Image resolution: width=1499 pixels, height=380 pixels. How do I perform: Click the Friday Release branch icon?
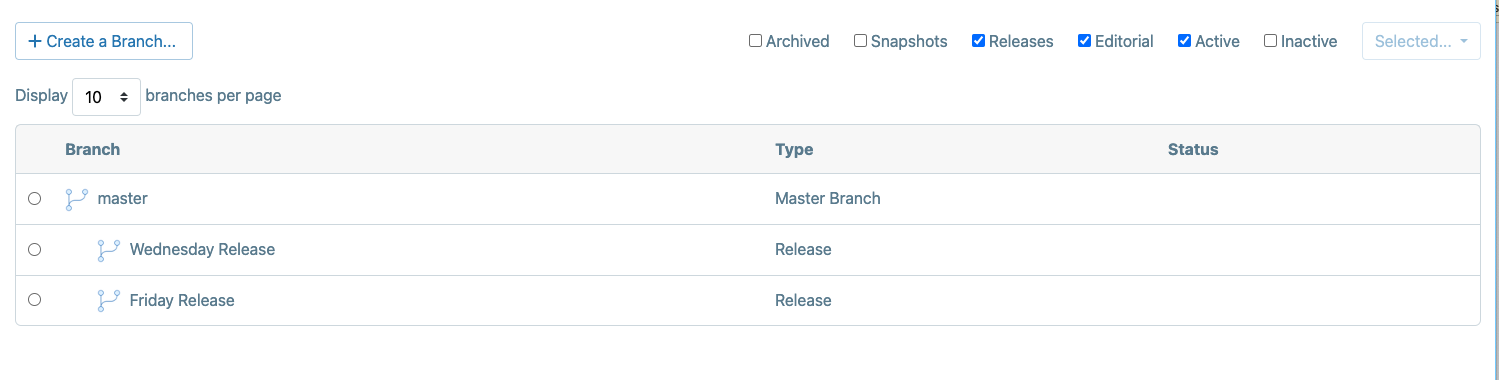coord(108,300)
